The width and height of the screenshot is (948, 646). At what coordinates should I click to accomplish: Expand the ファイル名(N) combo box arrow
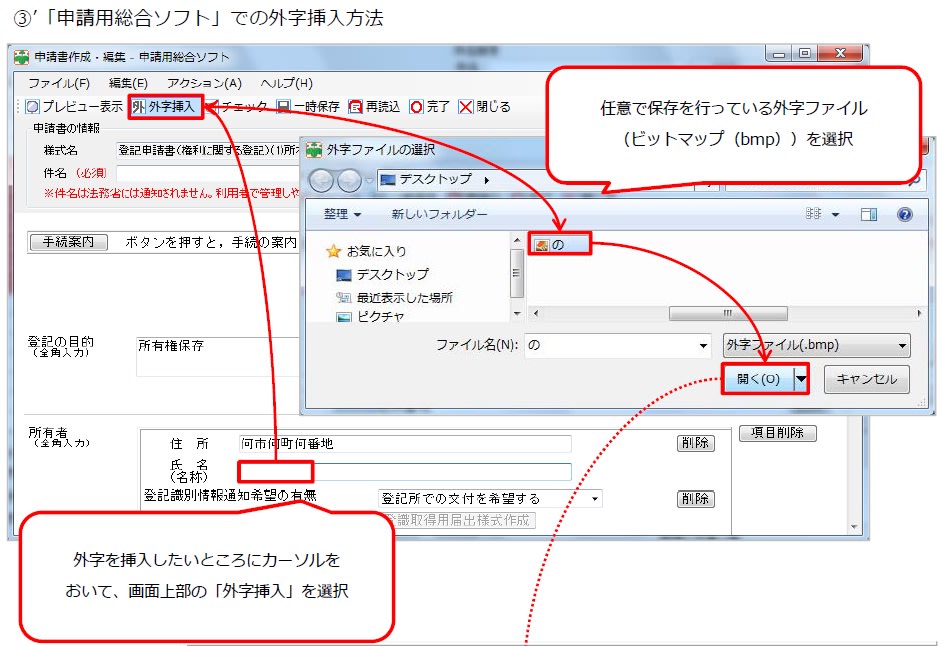[x=703, y=346]
